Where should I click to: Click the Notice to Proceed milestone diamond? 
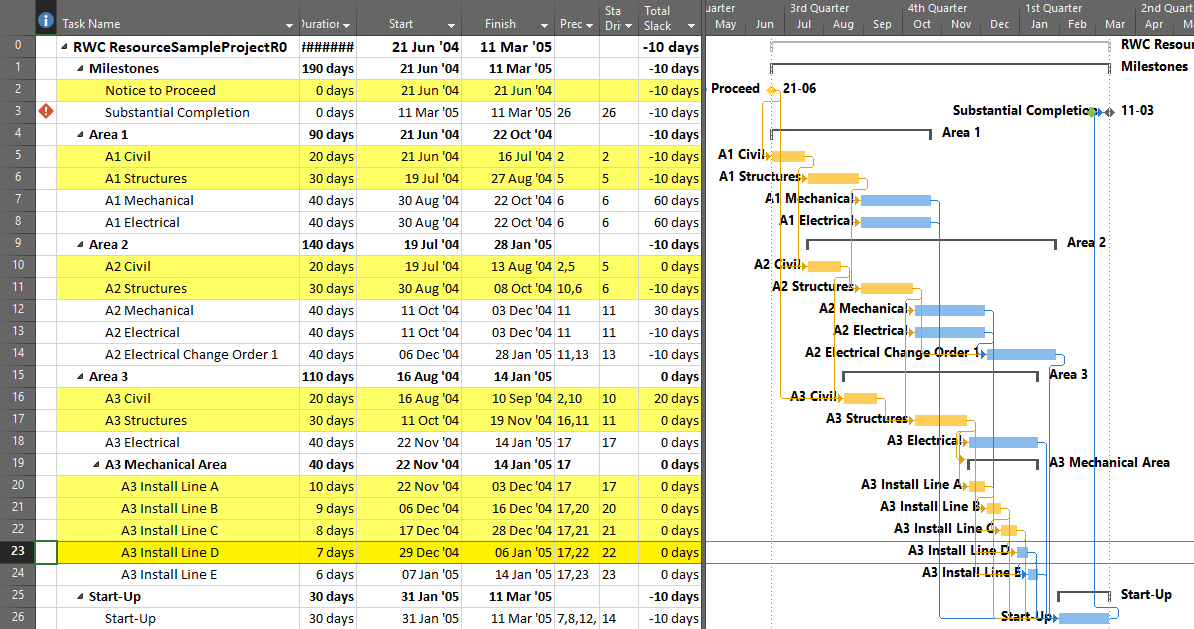tap(771, 90)
